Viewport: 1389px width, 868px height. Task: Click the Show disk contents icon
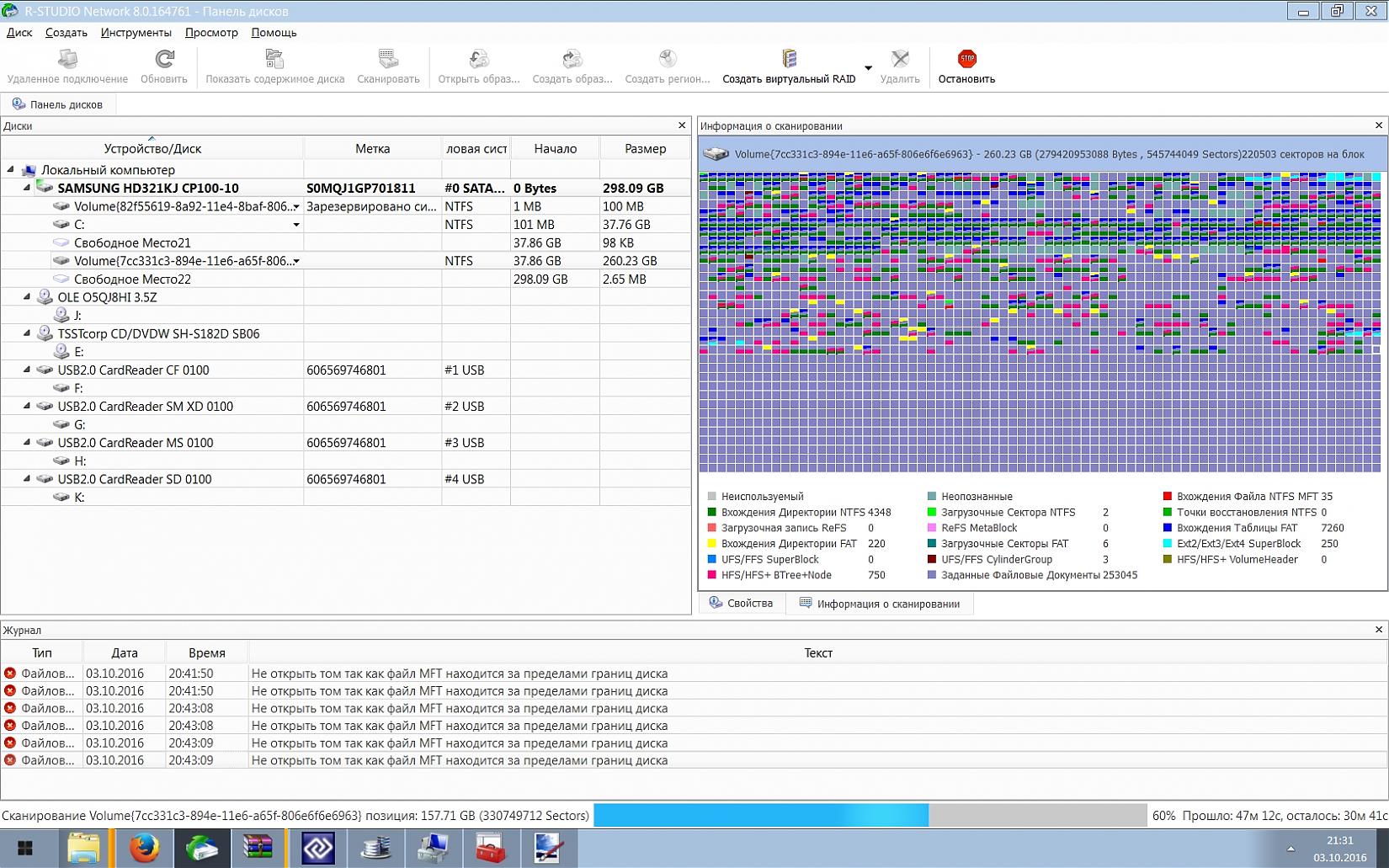click(x=274, y=59)
